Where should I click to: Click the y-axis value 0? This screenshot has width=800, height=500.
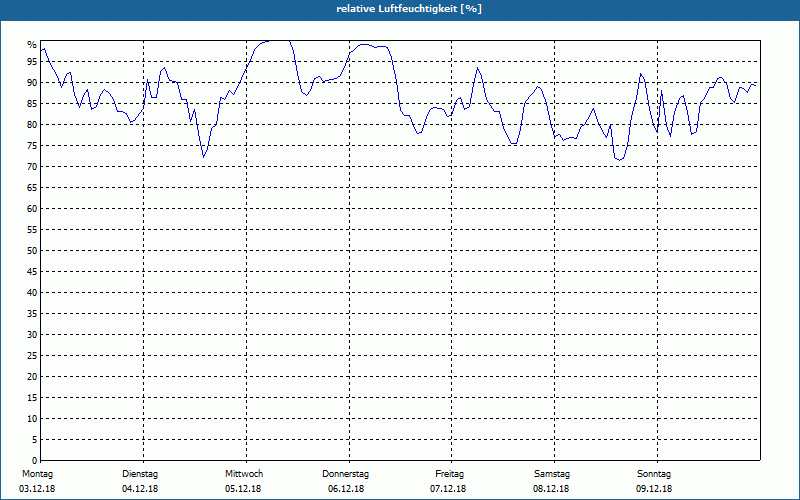click(34, 461)
